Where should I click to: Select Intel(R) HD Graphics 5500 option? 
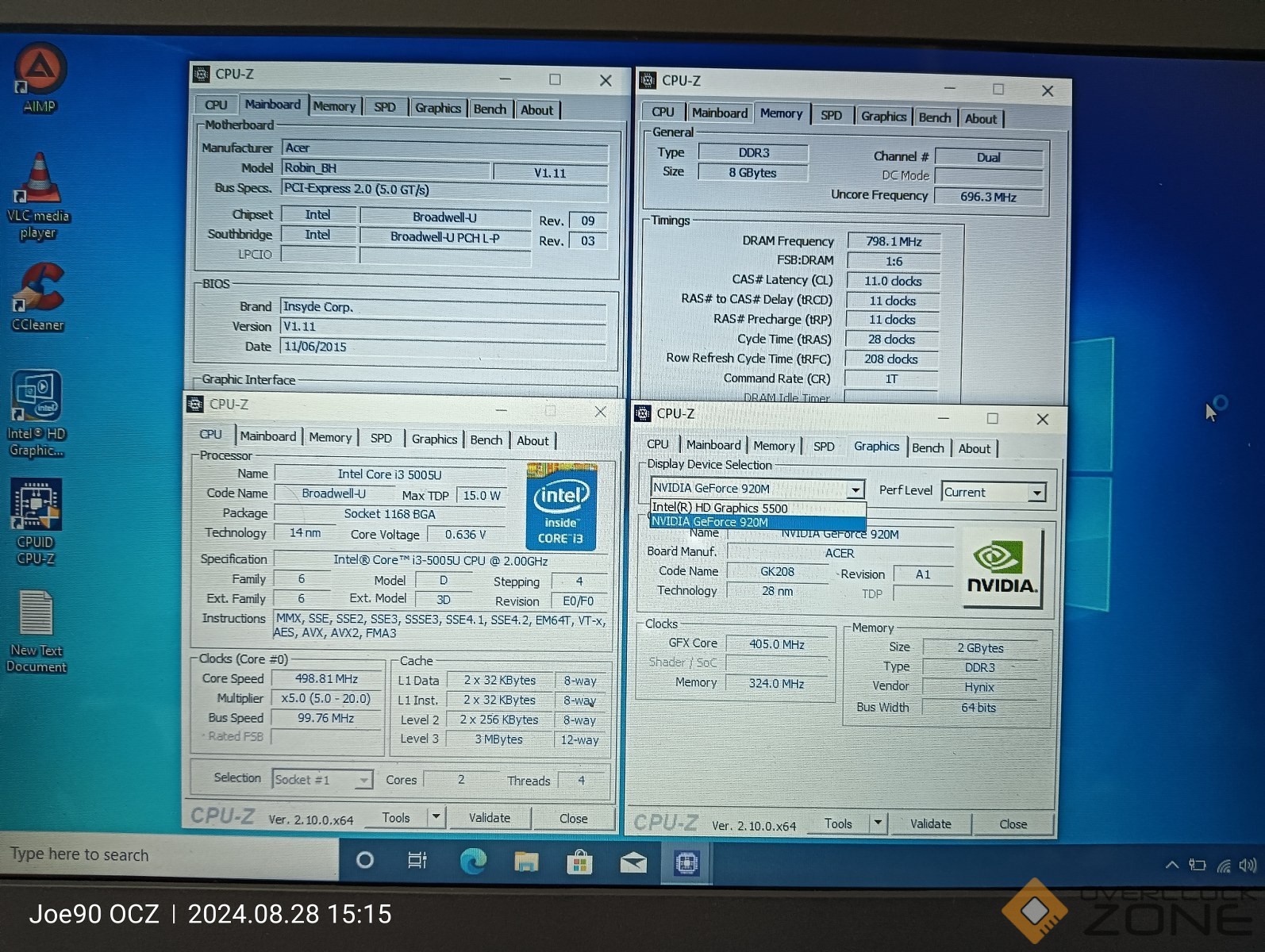(758, 508)
